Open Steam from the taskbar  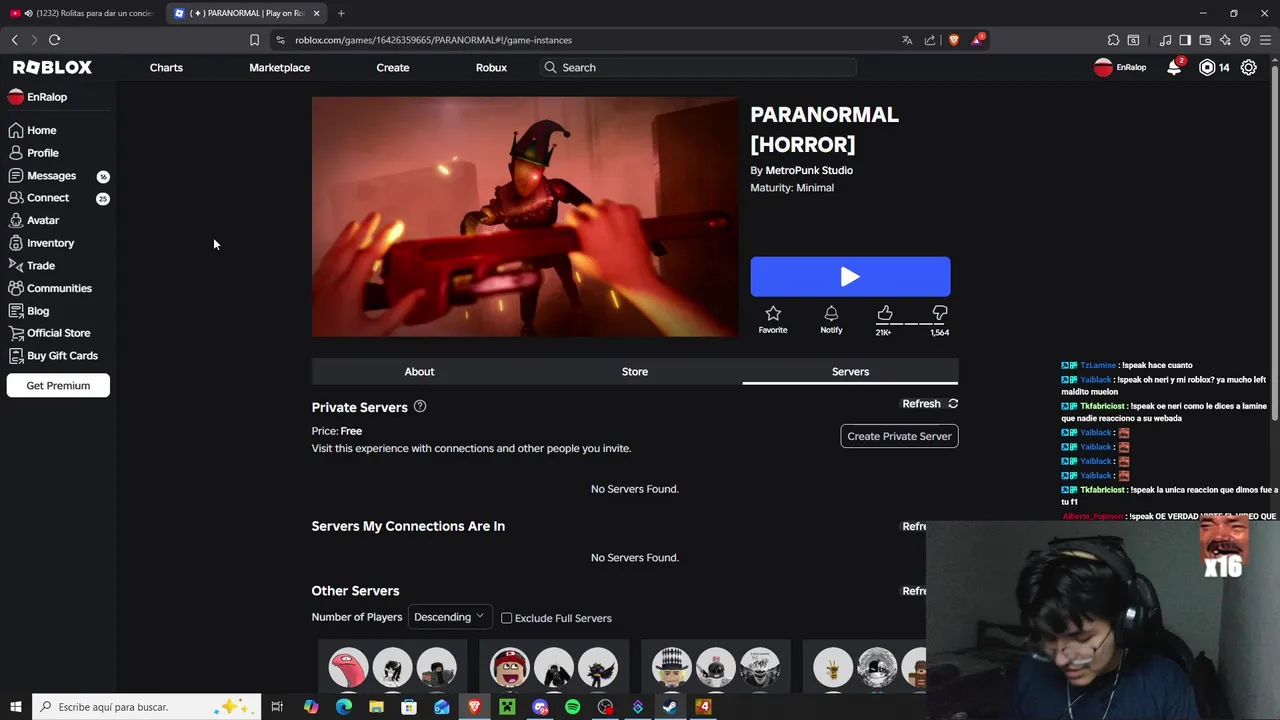pos(670,707)
